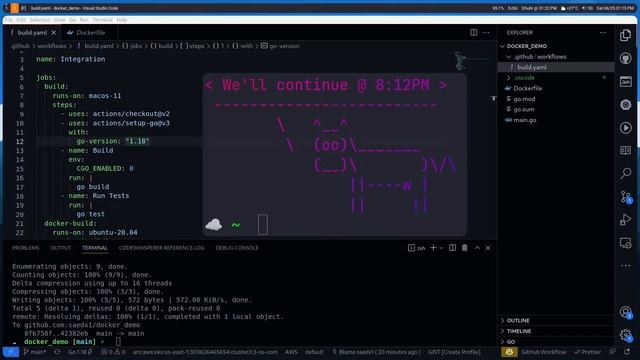Open the API tools panel icon
Screen dimensions: 640x360
click(625, 82)
